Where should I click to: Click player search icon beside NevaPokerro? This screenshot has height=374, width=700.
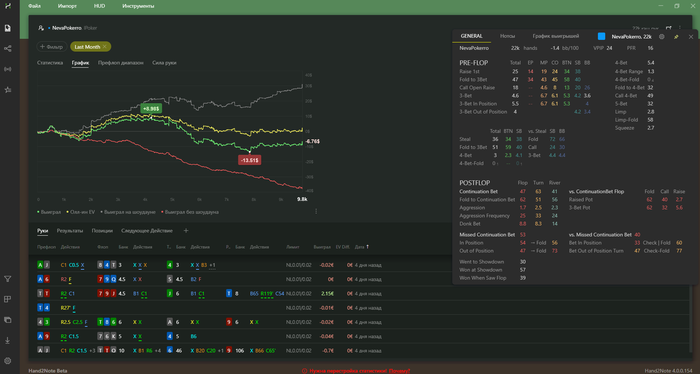41,28
